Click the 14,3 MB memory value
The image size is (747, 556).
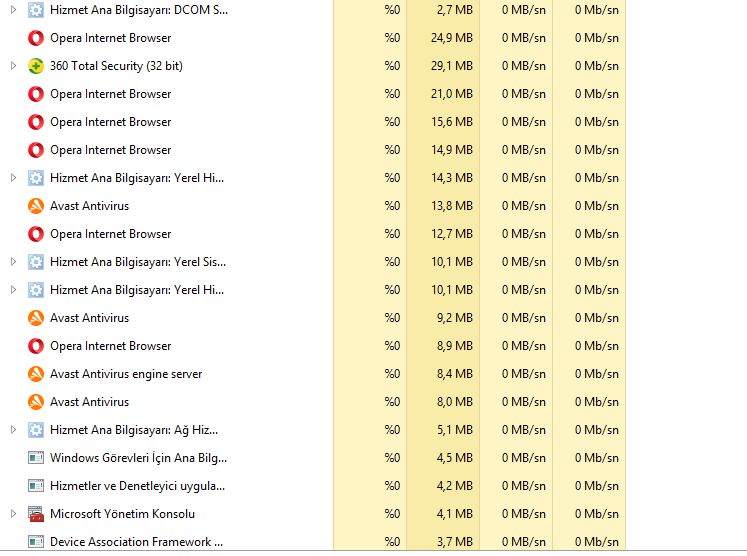(x=452, y=178)
